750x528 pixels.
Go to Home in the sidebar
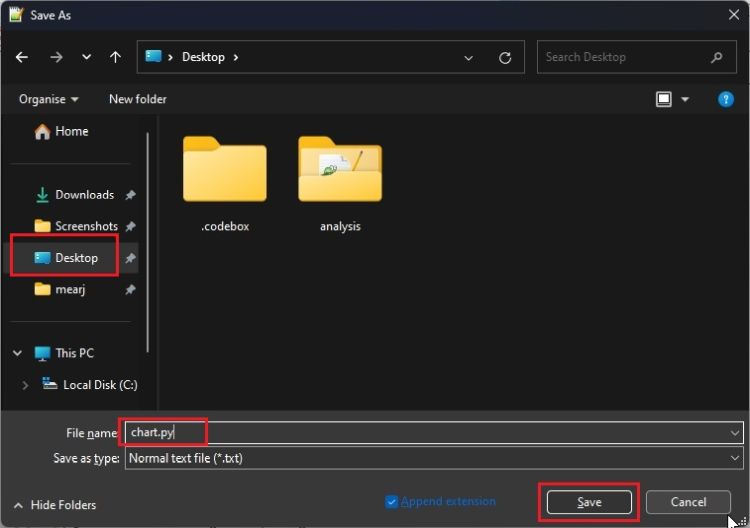coord(61,131)
